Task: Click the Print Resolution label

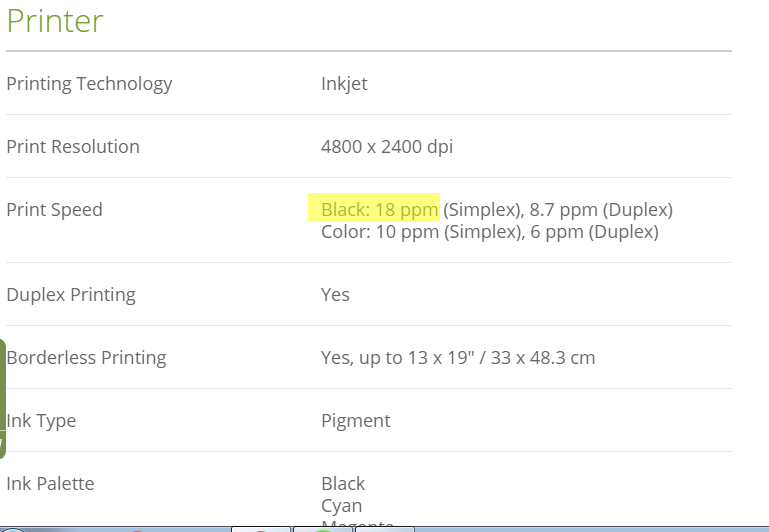Action: point(73,147)
